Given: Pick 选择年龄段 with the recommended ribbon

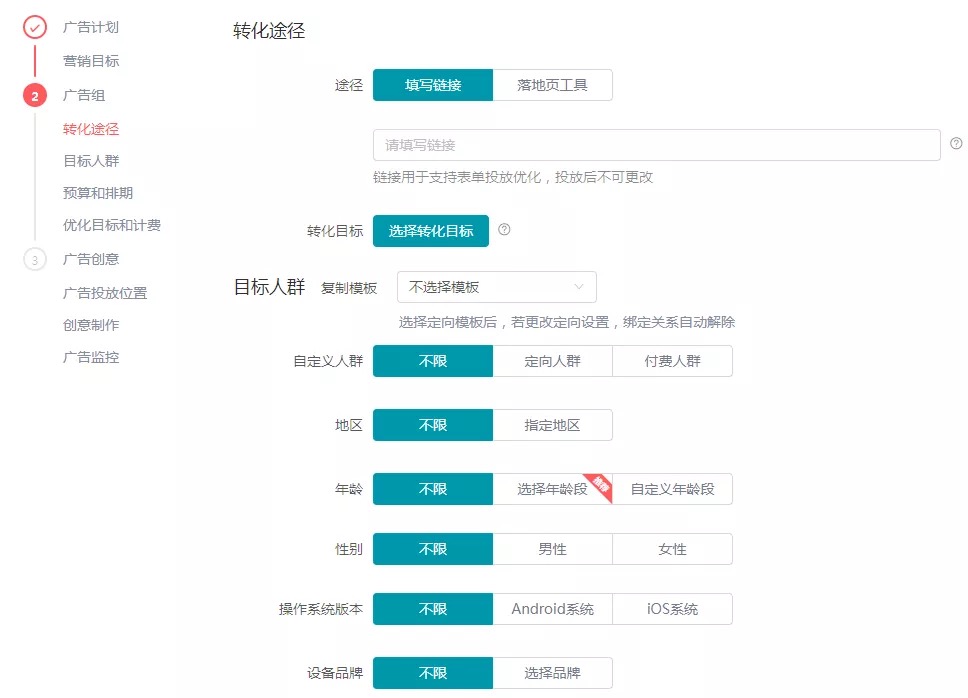Looking at the screenshot, I should click(x=553, y=489).
